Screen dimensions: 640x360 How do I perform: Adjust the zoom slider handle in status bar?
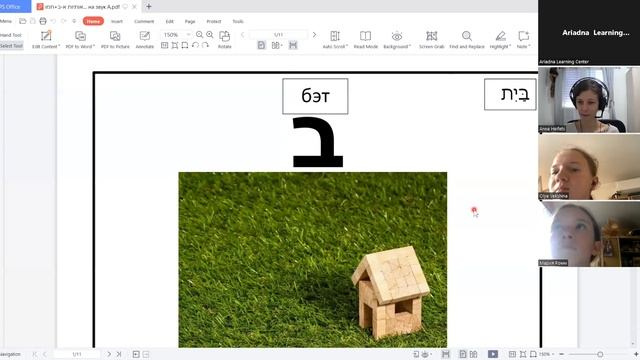[600, 354]
